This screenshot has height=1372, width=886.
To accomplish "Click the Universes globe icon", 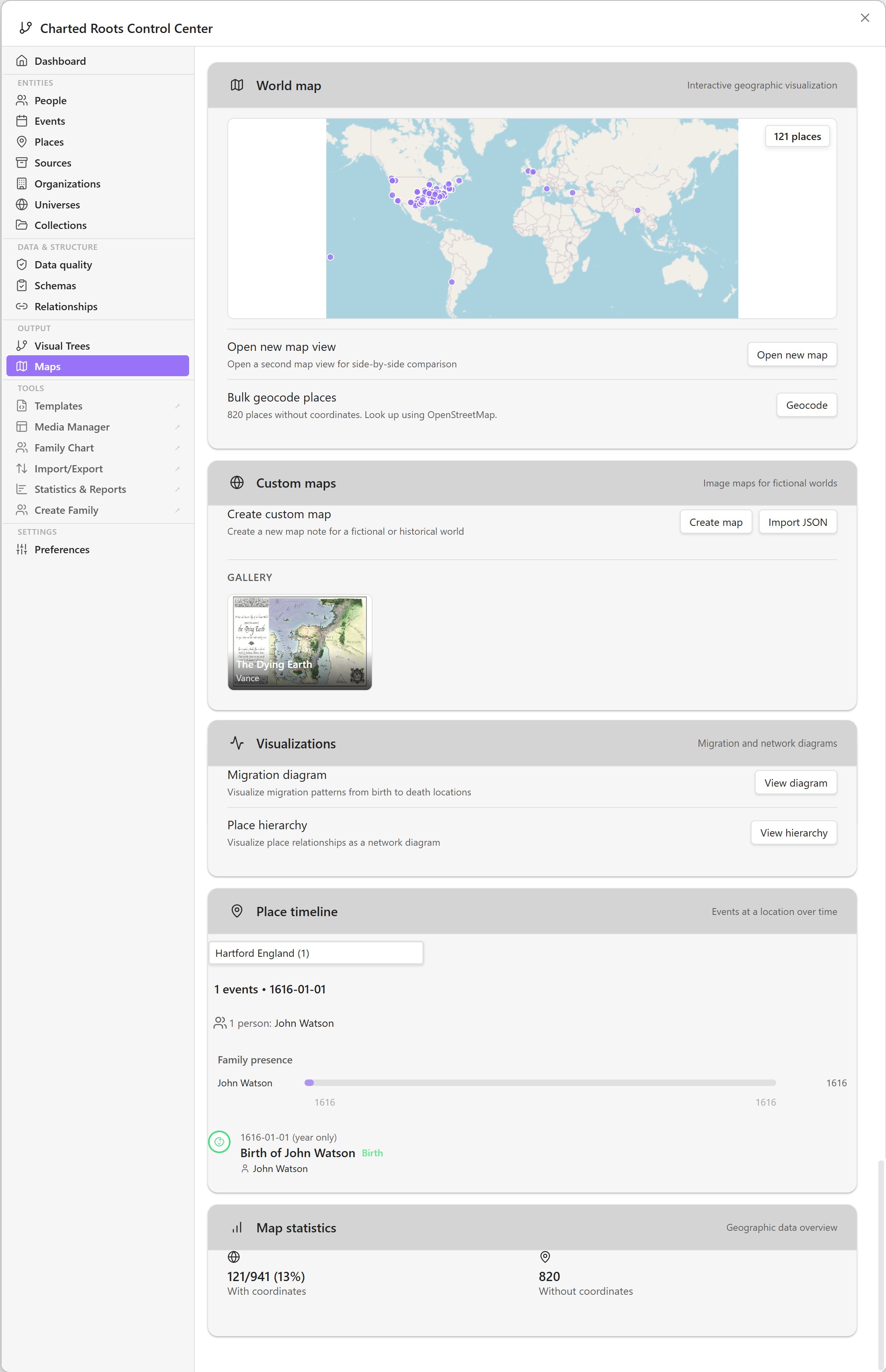I will [x=22, y=205].
